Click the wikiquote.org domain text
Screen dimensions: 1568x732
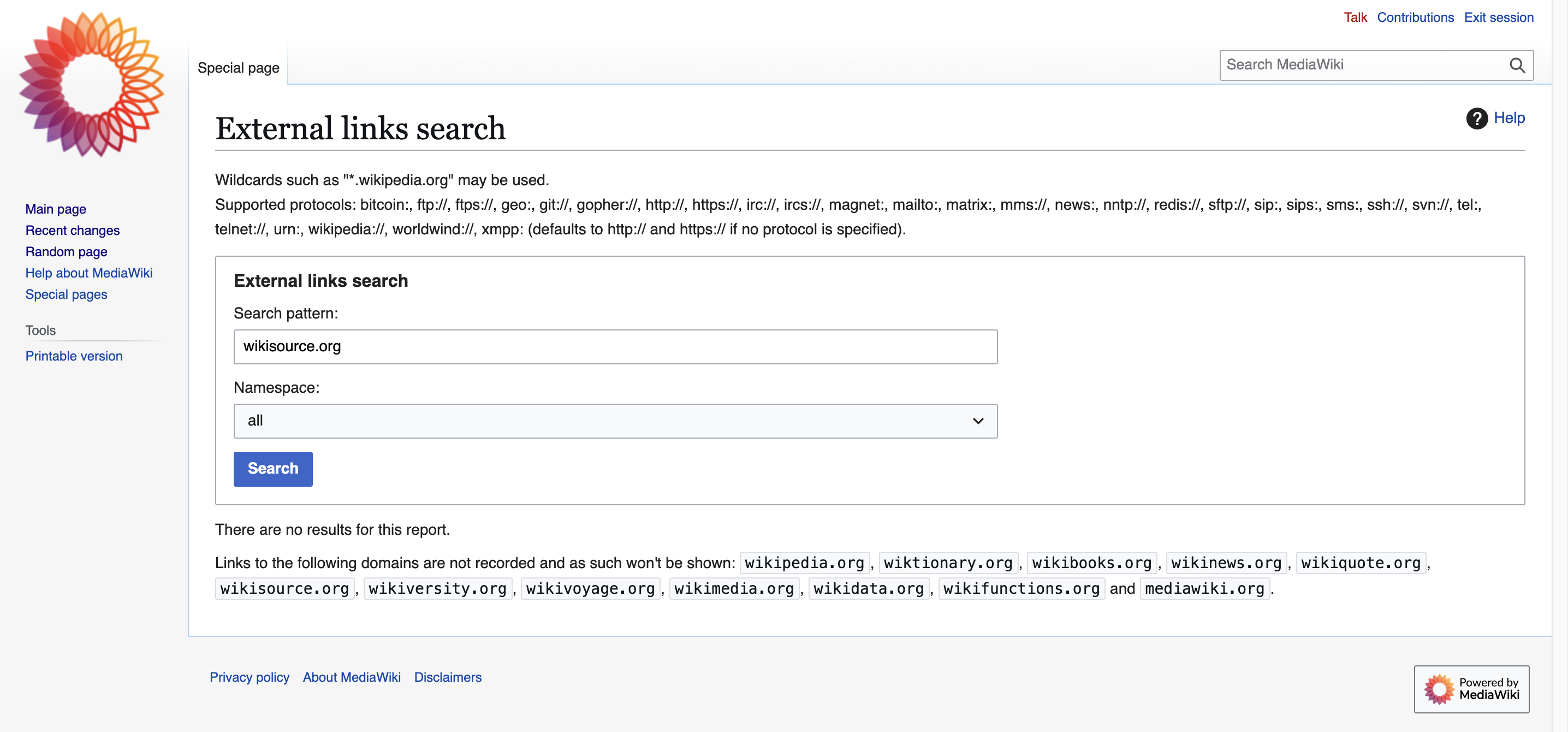(x=1361, y=563)
